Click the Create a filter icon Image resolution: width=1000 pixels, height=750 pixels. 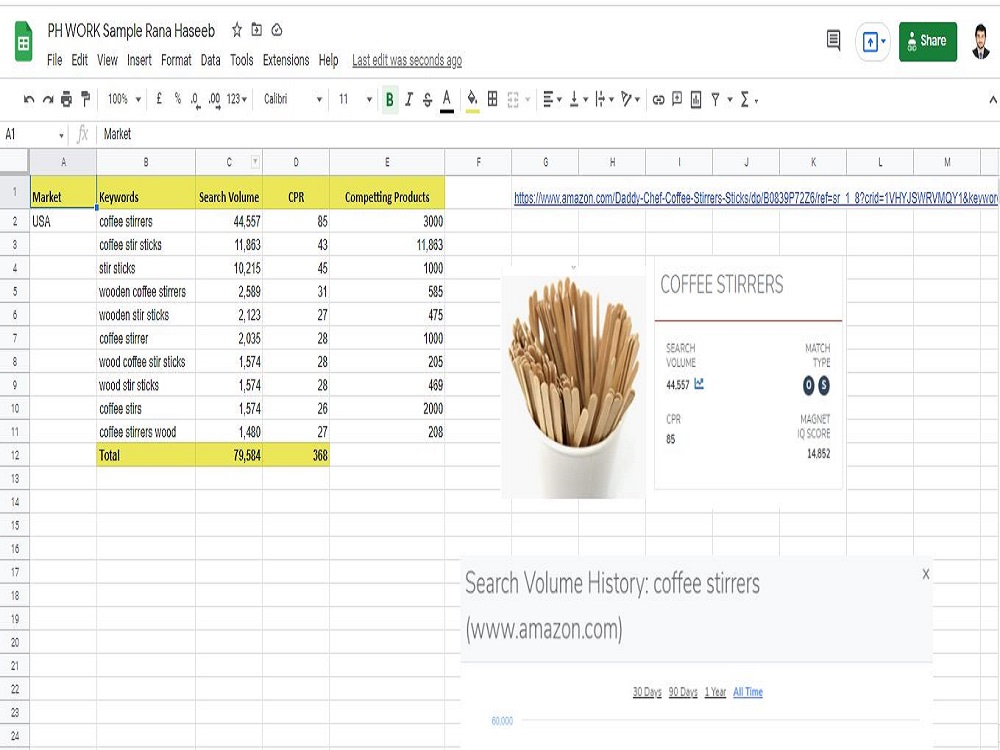point(715,99)
